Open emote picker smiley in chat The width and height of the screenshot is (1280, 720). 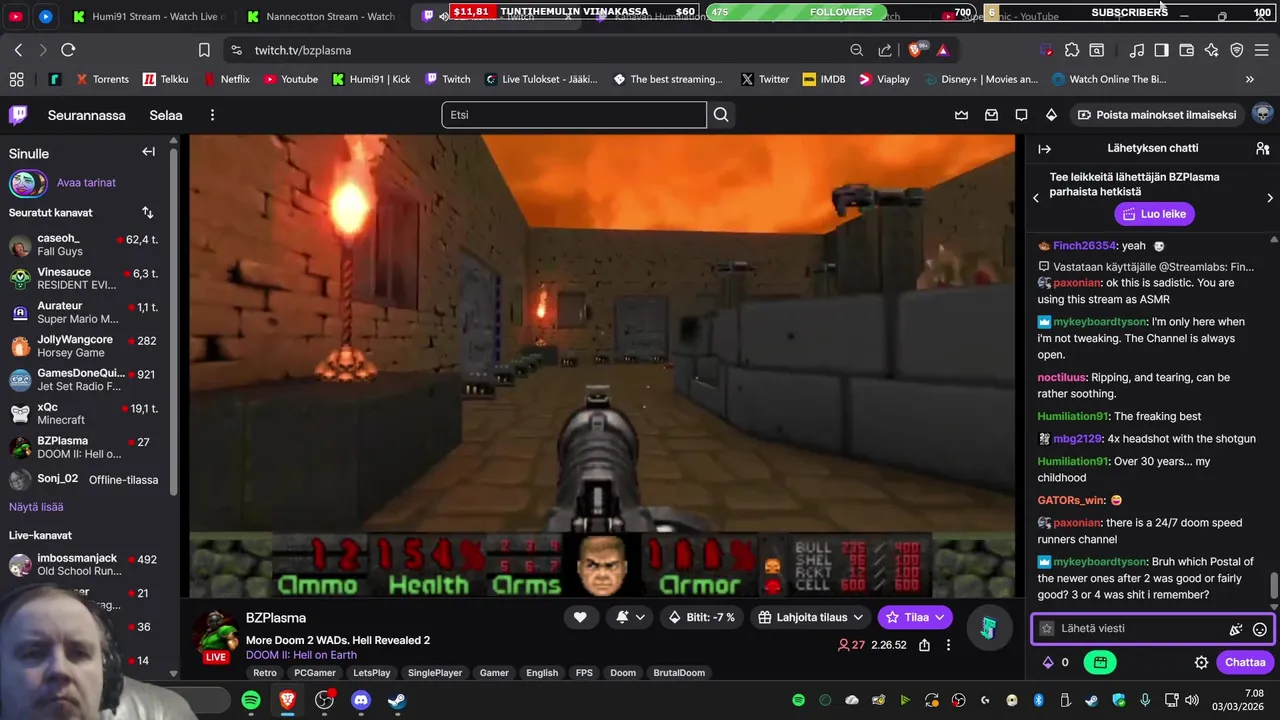1260,629
